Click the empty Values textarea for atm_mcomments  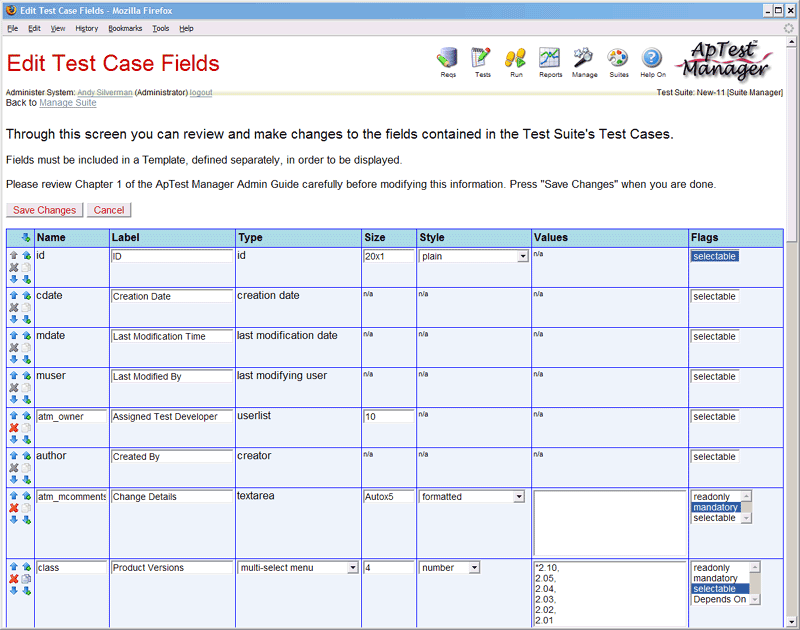pos(610,523)
